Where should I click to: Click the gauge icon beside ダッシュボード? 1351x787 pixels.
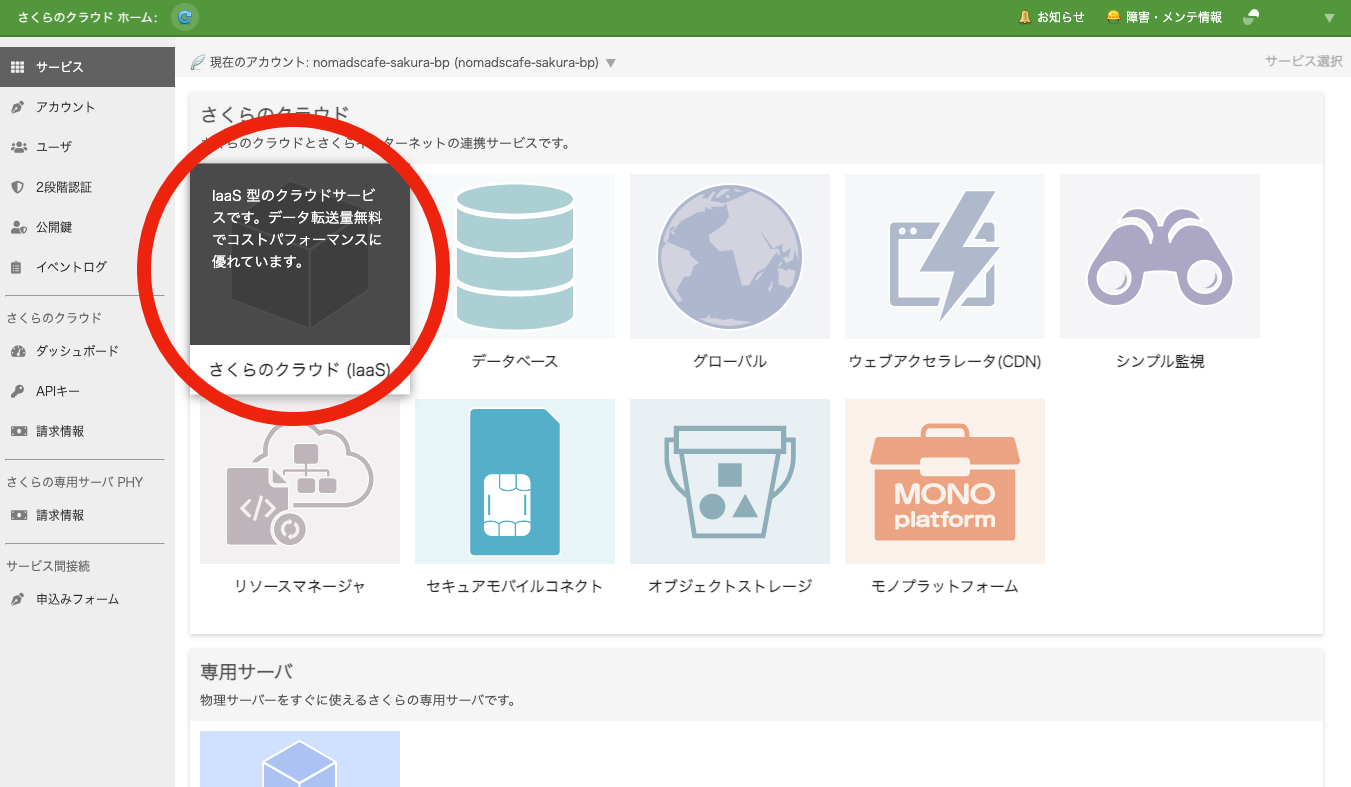[17, 351]
